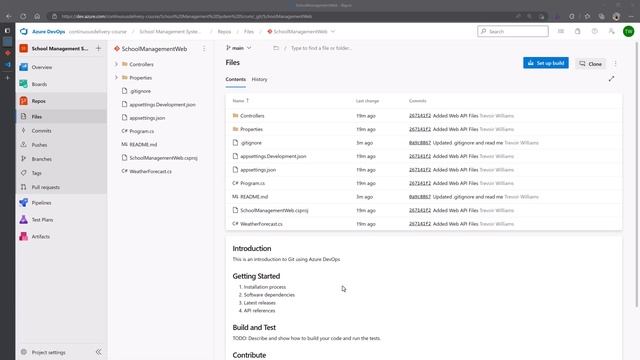The image size is (640, 360).
Task: Click into the Search box
Action: pyautogui.click(x=513, y=31)
